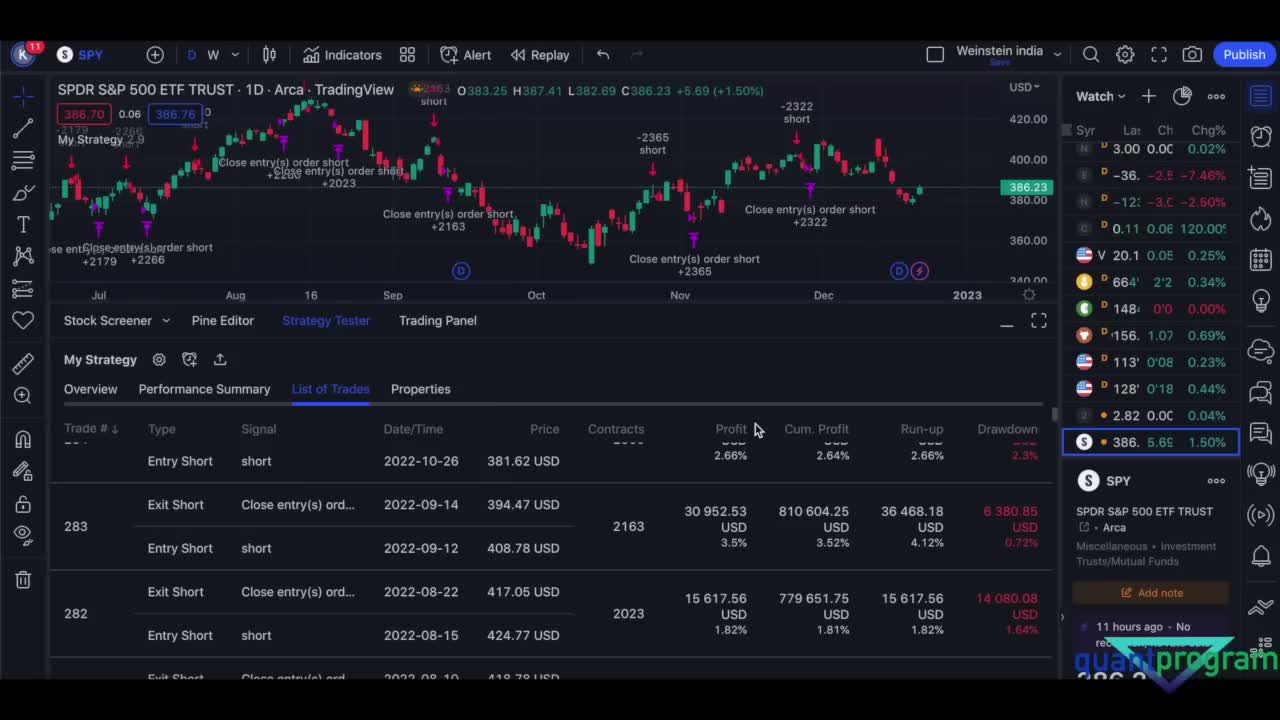This screenshot has width=1280, height=720.
Task: Open quick search magnifier
Action: [1091, 55]
